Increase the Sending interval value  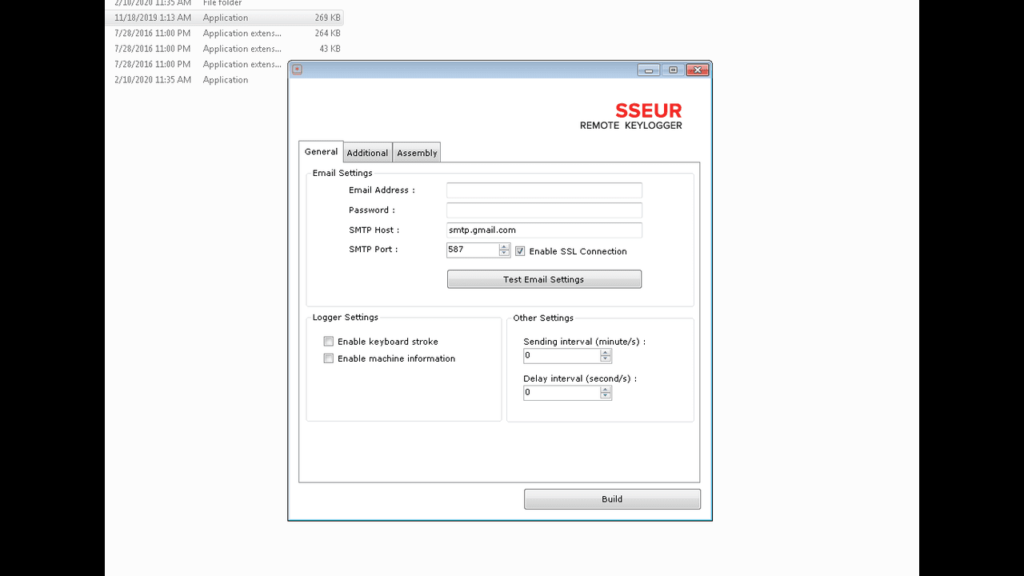(x=605, y=352)
